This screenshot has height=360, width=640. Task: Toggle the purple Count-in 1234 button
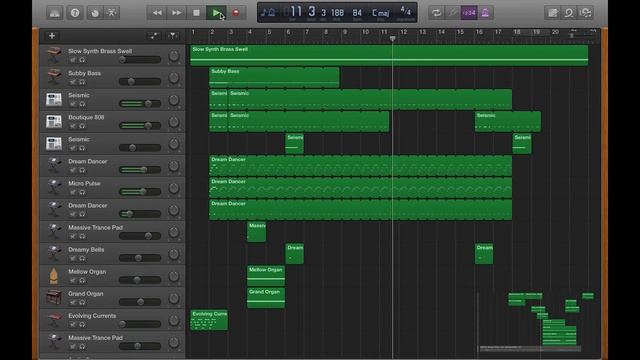[x=469, y=13]
